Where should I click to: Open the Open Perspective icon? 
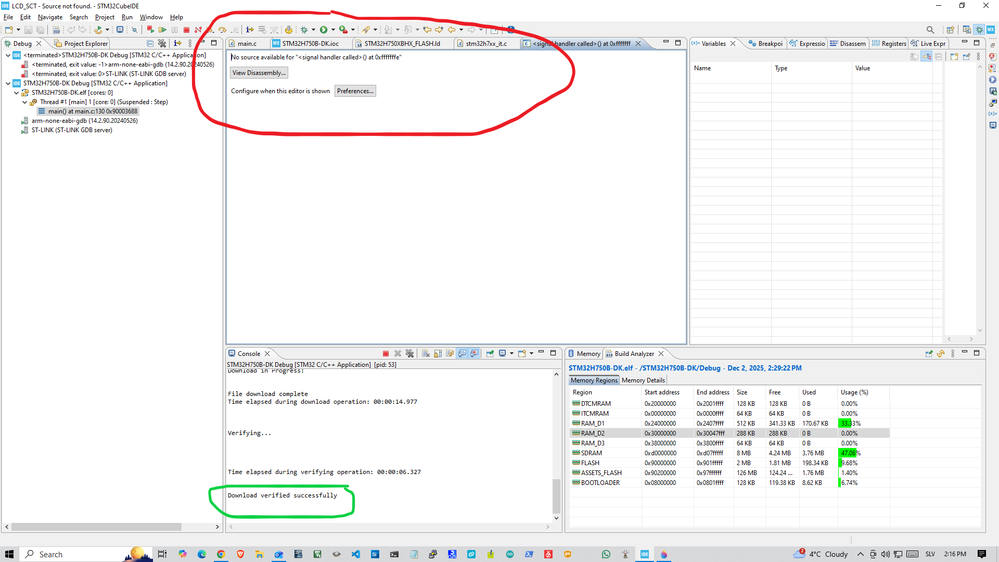pos(950,29)
